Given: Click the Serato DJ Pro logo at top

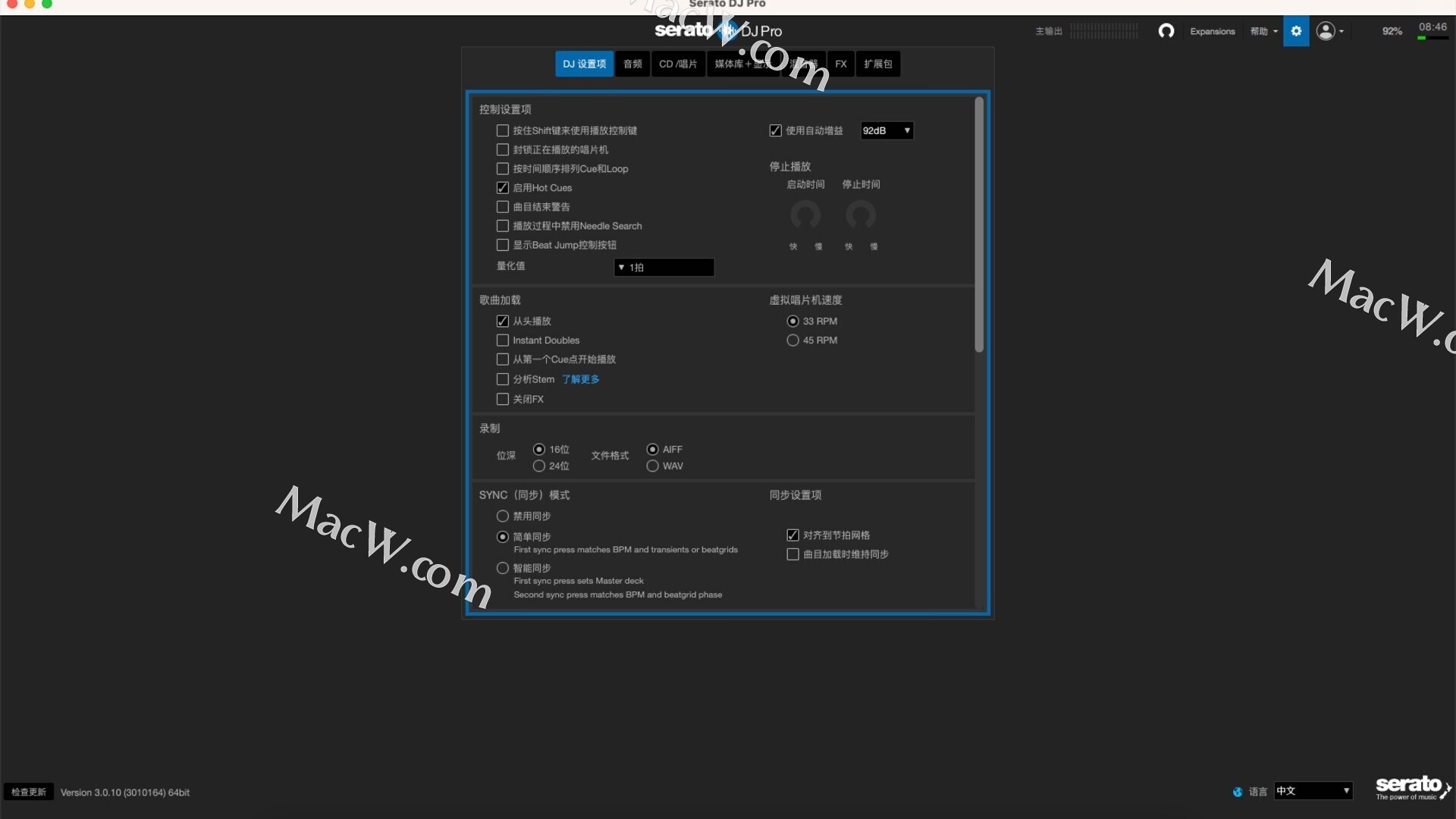Looking at the screenshot, I should (x=718, y=31).
